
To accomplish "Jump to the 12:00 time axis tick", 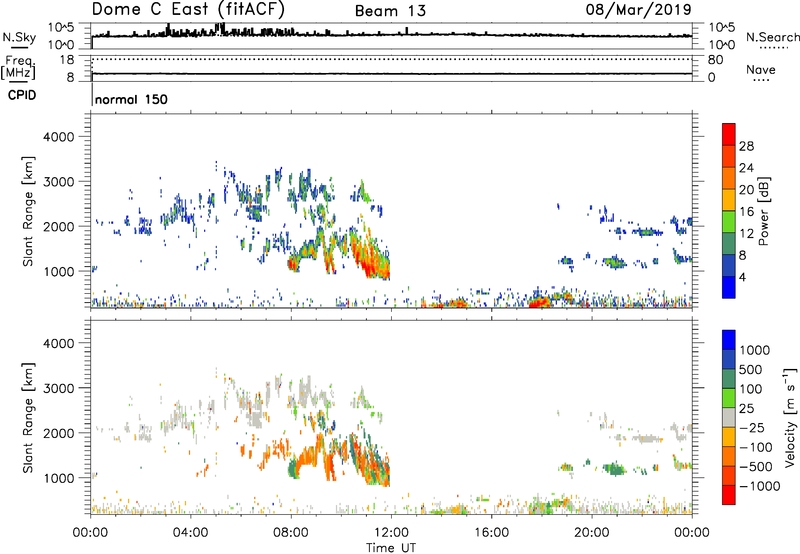I will tap(391, 533).
